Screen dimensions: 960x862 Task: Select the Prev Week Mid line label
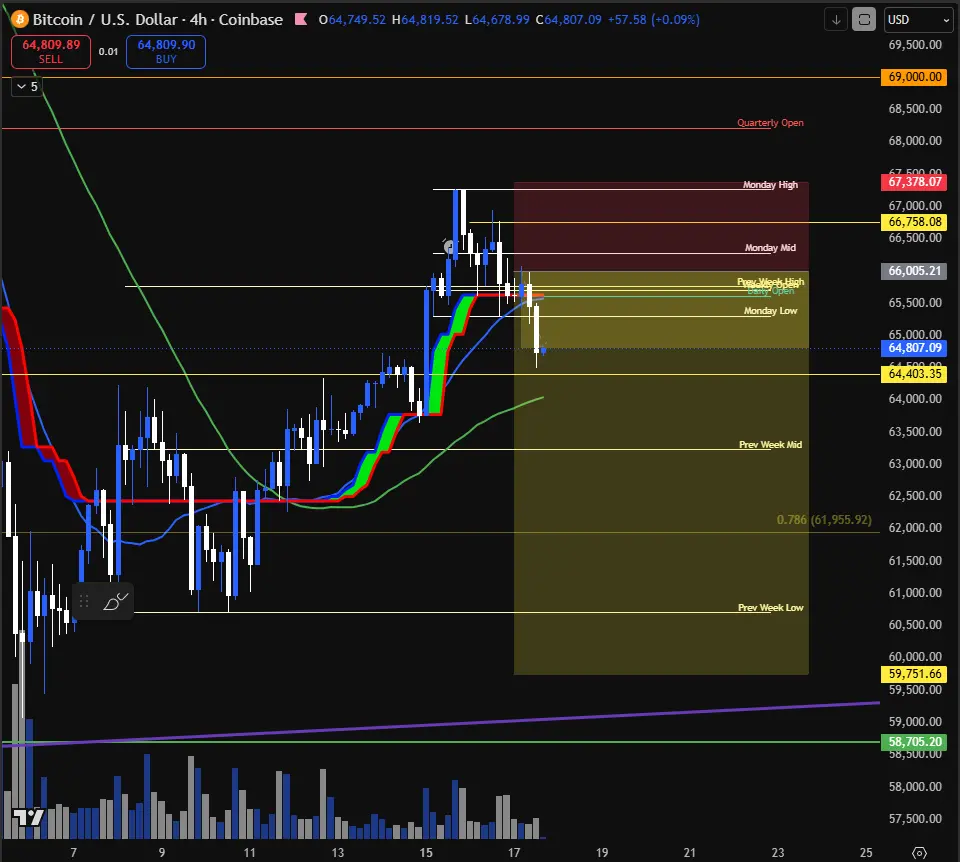770,445
